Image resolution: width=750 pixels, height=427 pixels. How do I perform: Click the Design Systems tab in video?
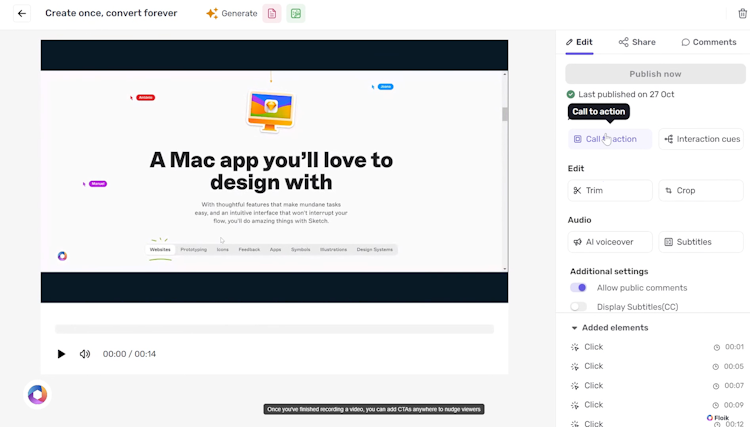point(375,250)
